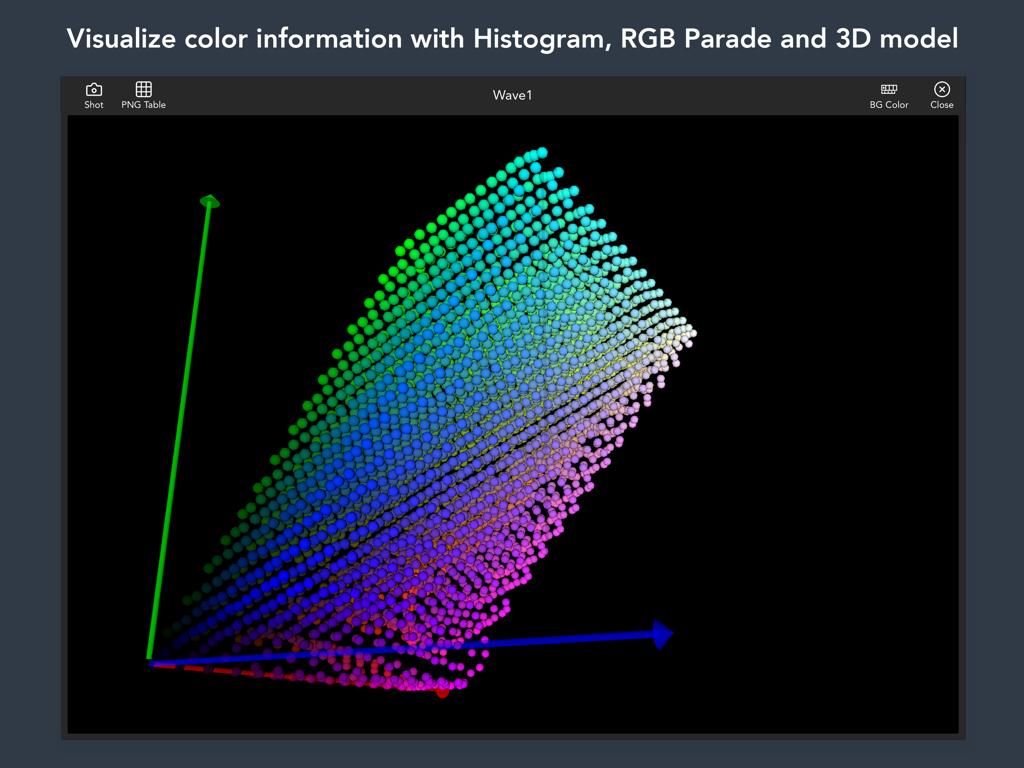Click the film-strip icon above BG Color

pyautogui.click(x=889, y=88)
